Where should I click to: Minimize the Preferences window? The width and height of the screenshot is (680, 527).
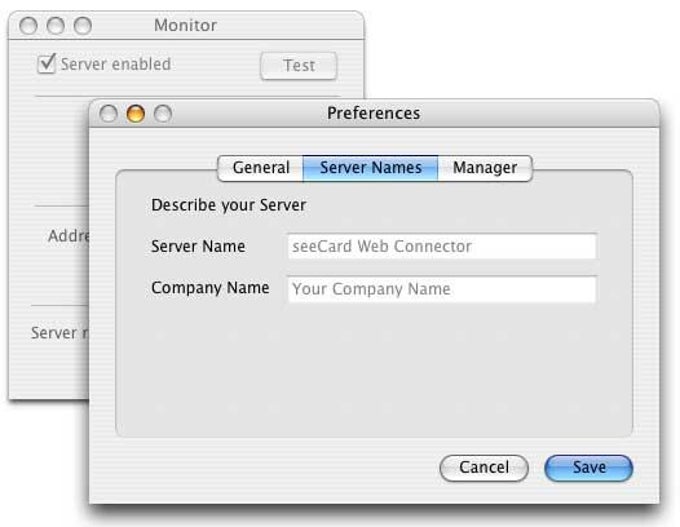pos(135,114)
